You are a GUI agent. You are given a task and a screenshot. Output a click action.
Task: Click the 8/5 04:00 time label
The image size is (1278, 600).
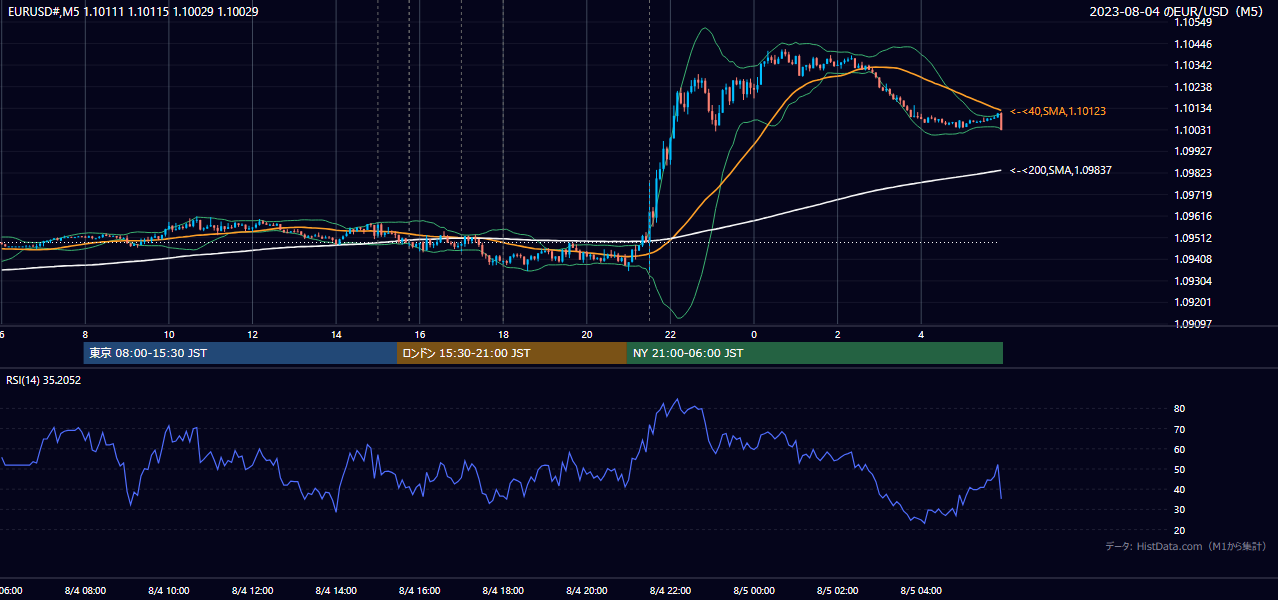pyautogui.click(x=922, y=590)
